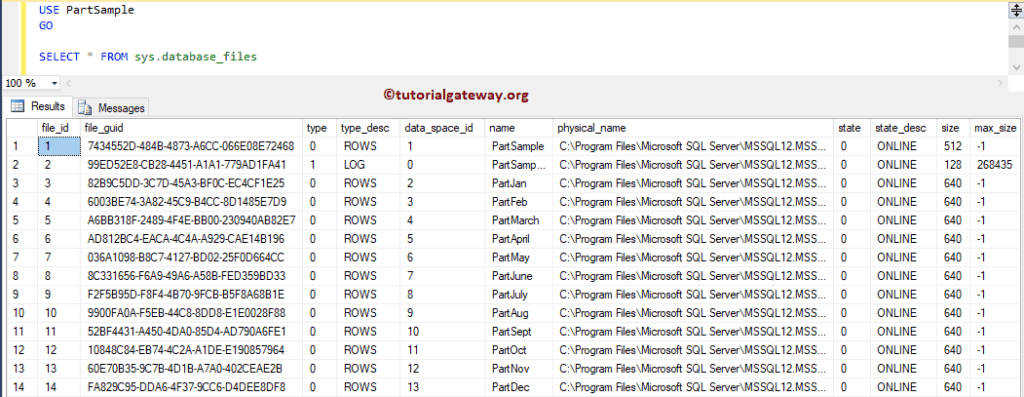Switch to the Messages tab

click(111, 108)
